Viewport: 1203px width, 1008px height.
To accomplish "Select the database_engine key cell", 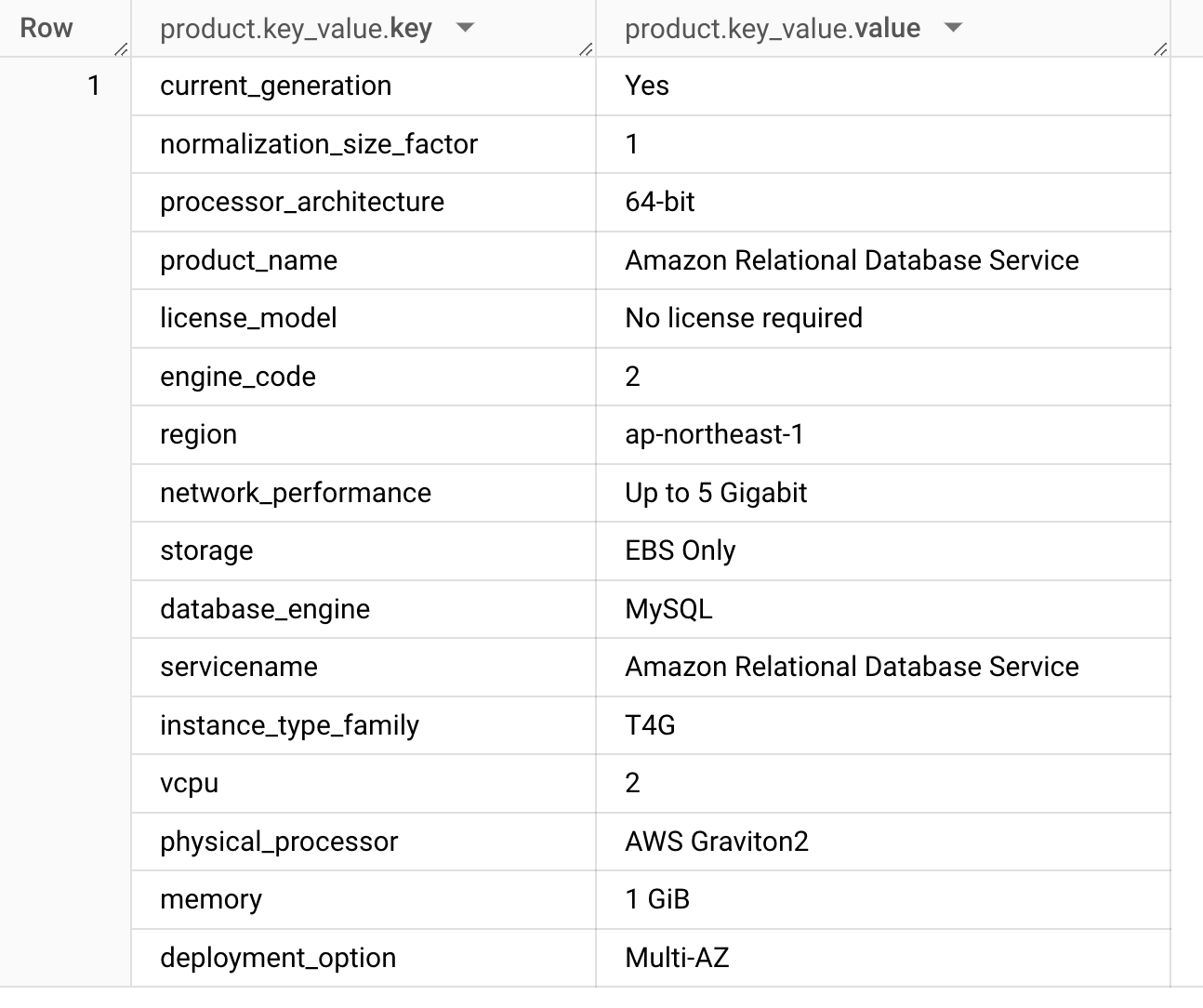I will coord(265,609).
